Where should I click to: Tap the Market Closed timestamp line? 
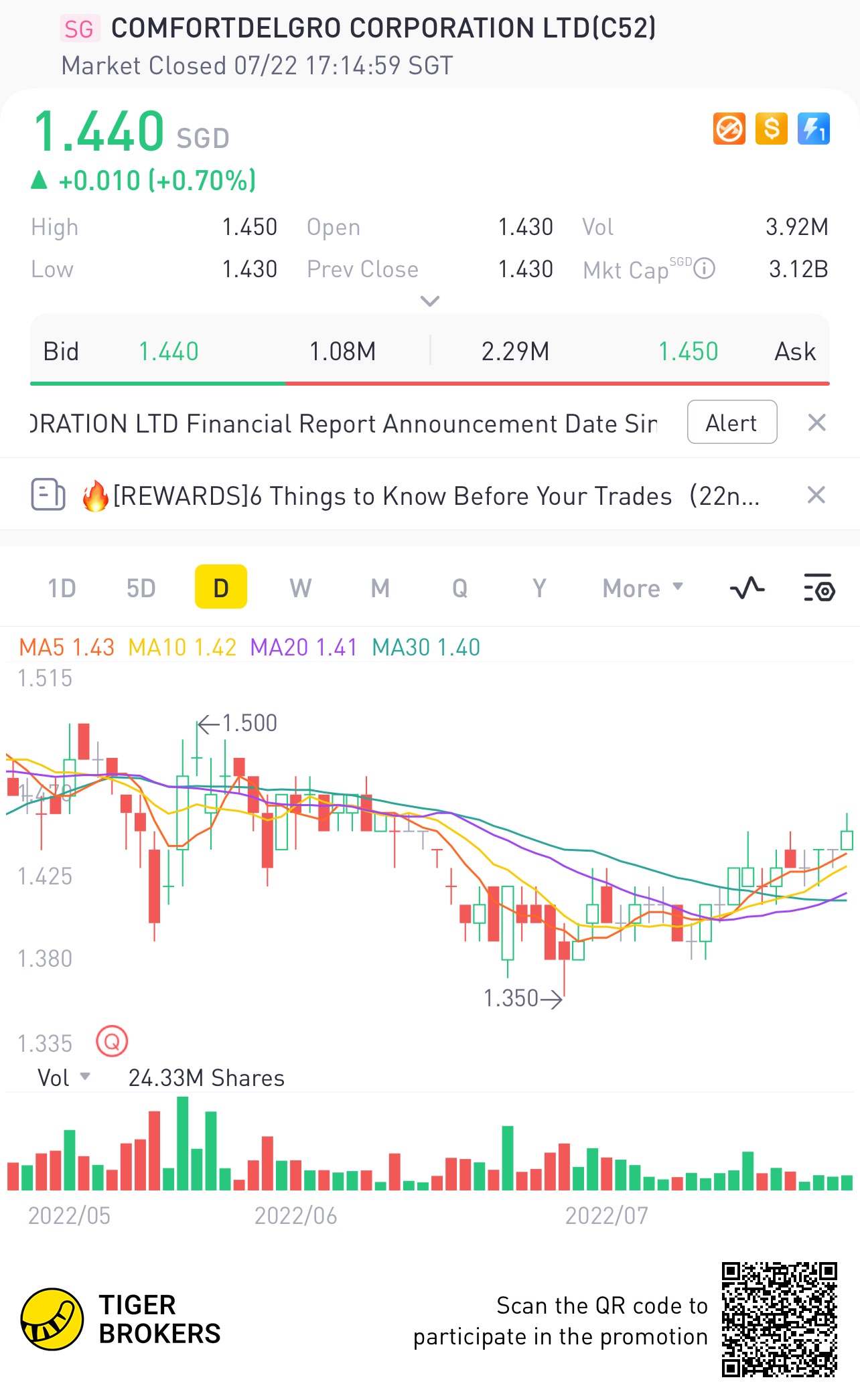pyautogui.click(x=257, y=66)
